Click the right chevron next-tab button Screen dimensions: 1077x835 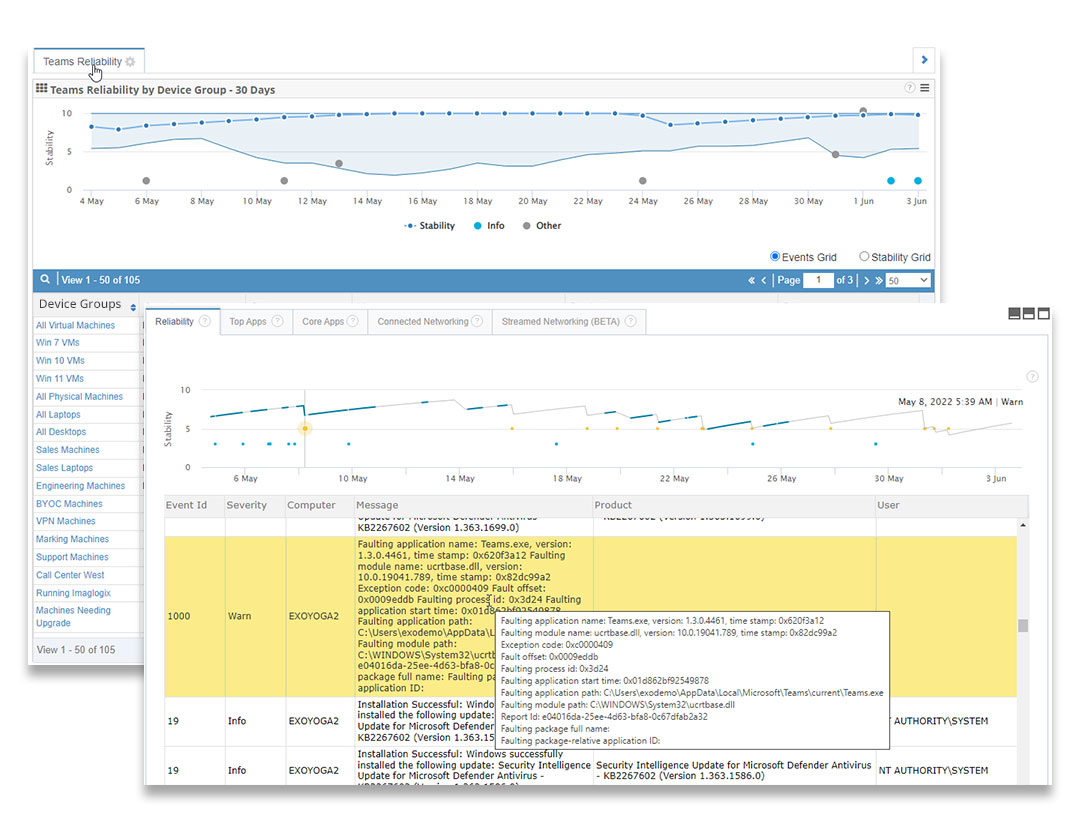coord(924,60)
